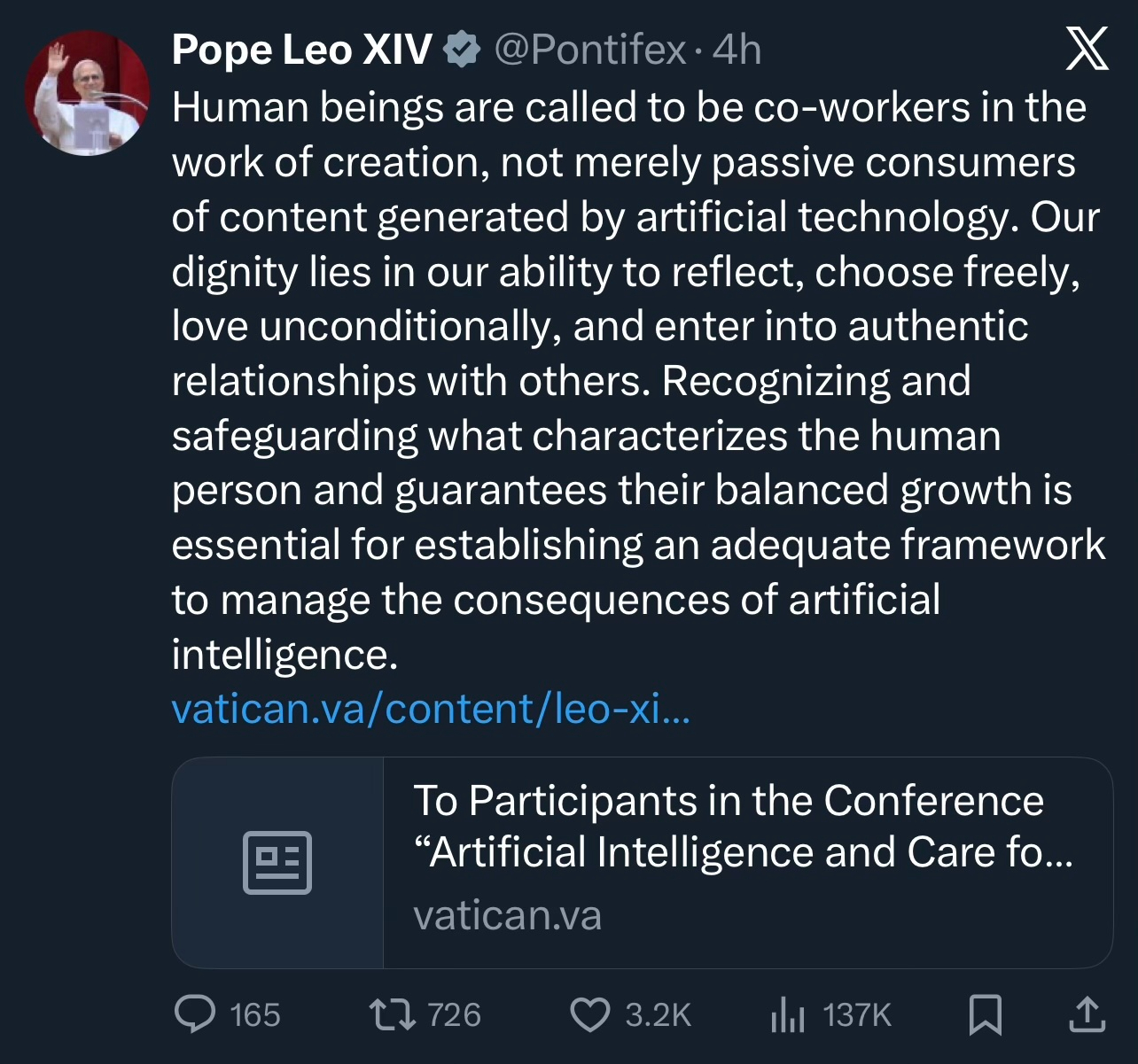Click the article icon in the link card
This screenshot has width=1138, height=1064.
coord(277,862)
